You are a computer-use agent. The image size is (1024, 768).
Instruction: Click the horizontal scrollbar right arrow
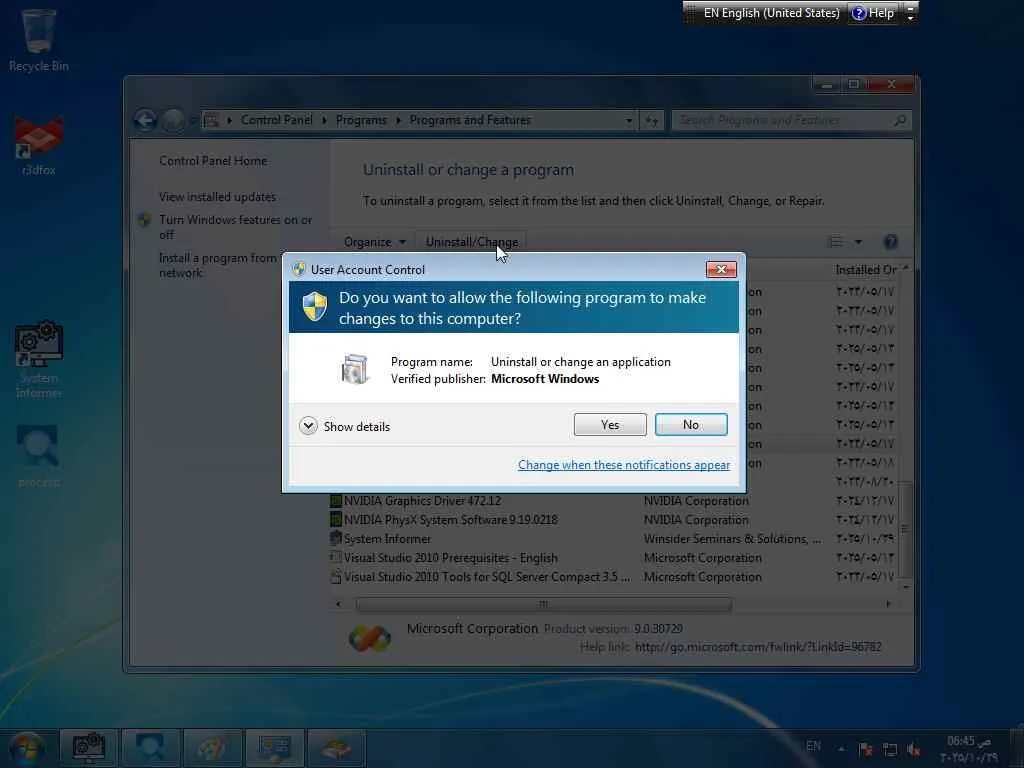[x=888, y=604]
